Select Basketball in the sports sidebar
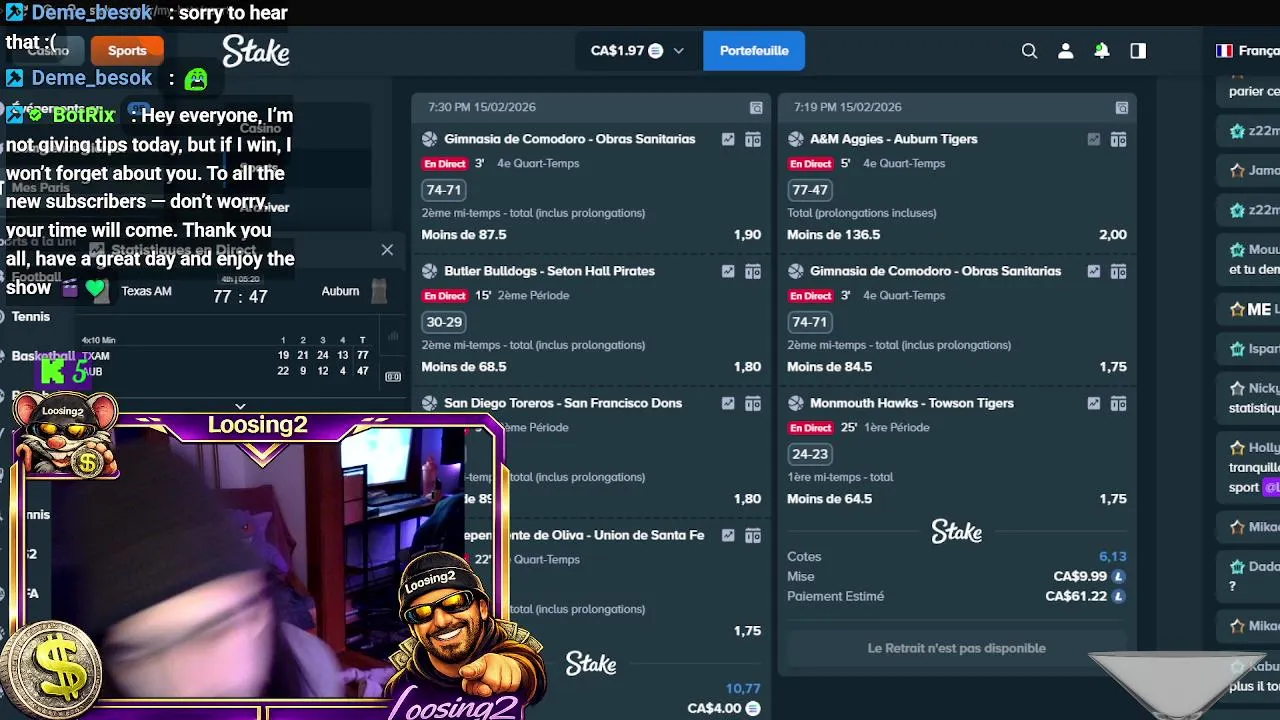Screen dimensions: 1280x720 pos(43,356)
